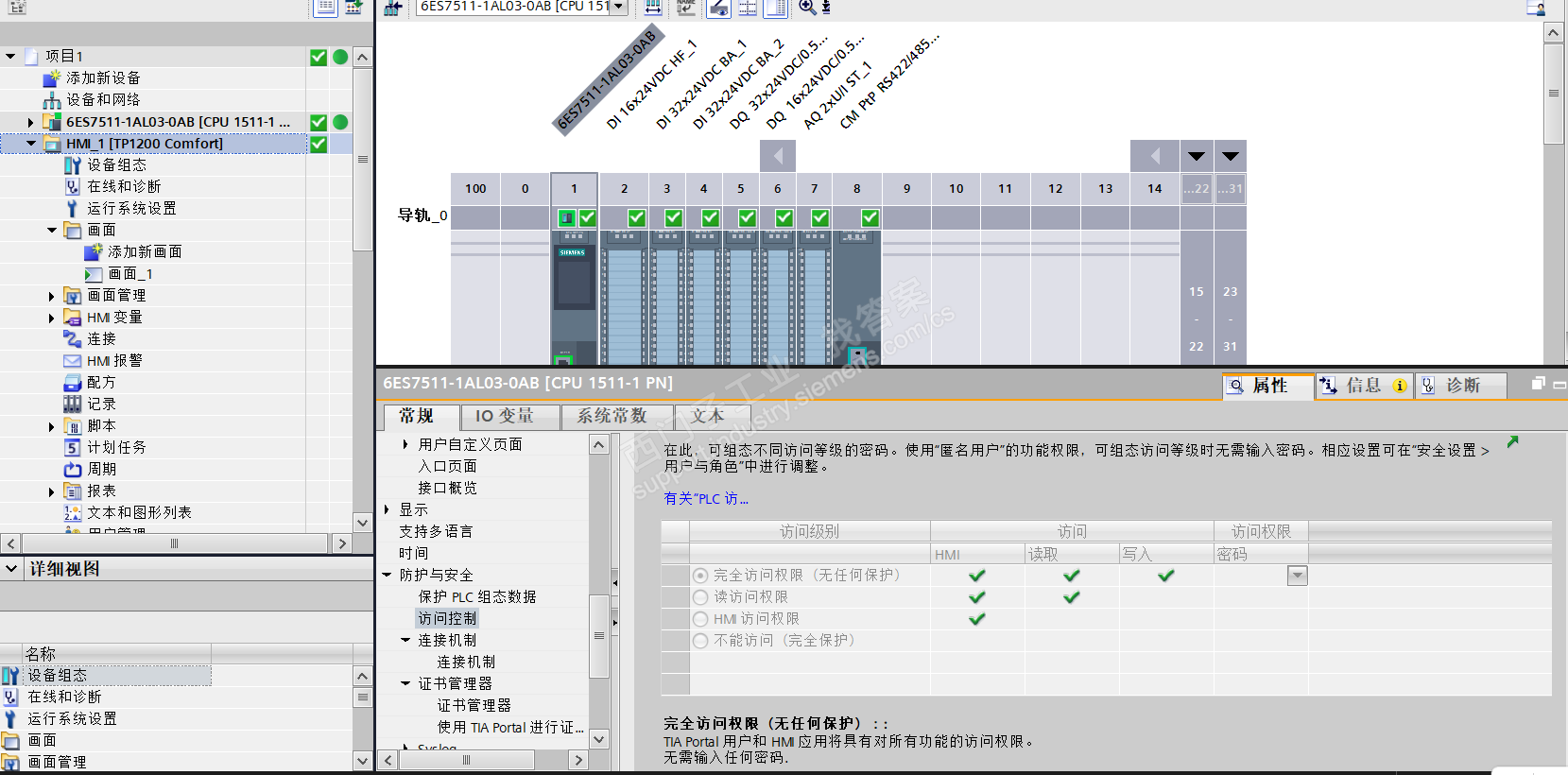The image size is (1568, 775).
Task: Open the password dropdown in access table
Action: [x=1298, y=576]
